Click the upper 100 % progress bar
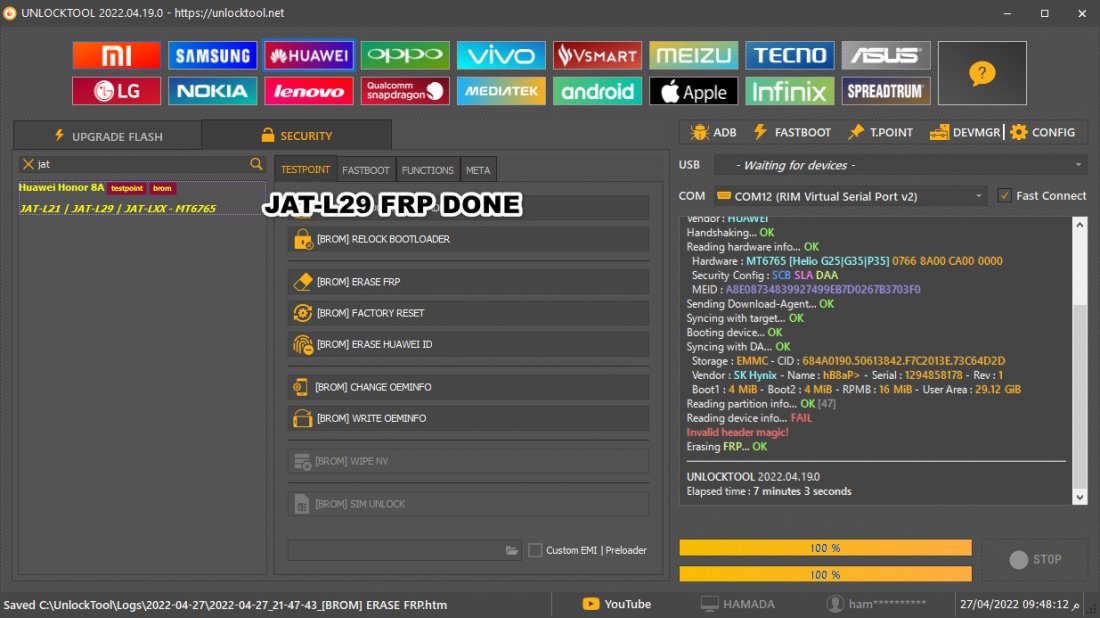The width and height of the screenshot is (1100, 618). click(x=825, y=548)
